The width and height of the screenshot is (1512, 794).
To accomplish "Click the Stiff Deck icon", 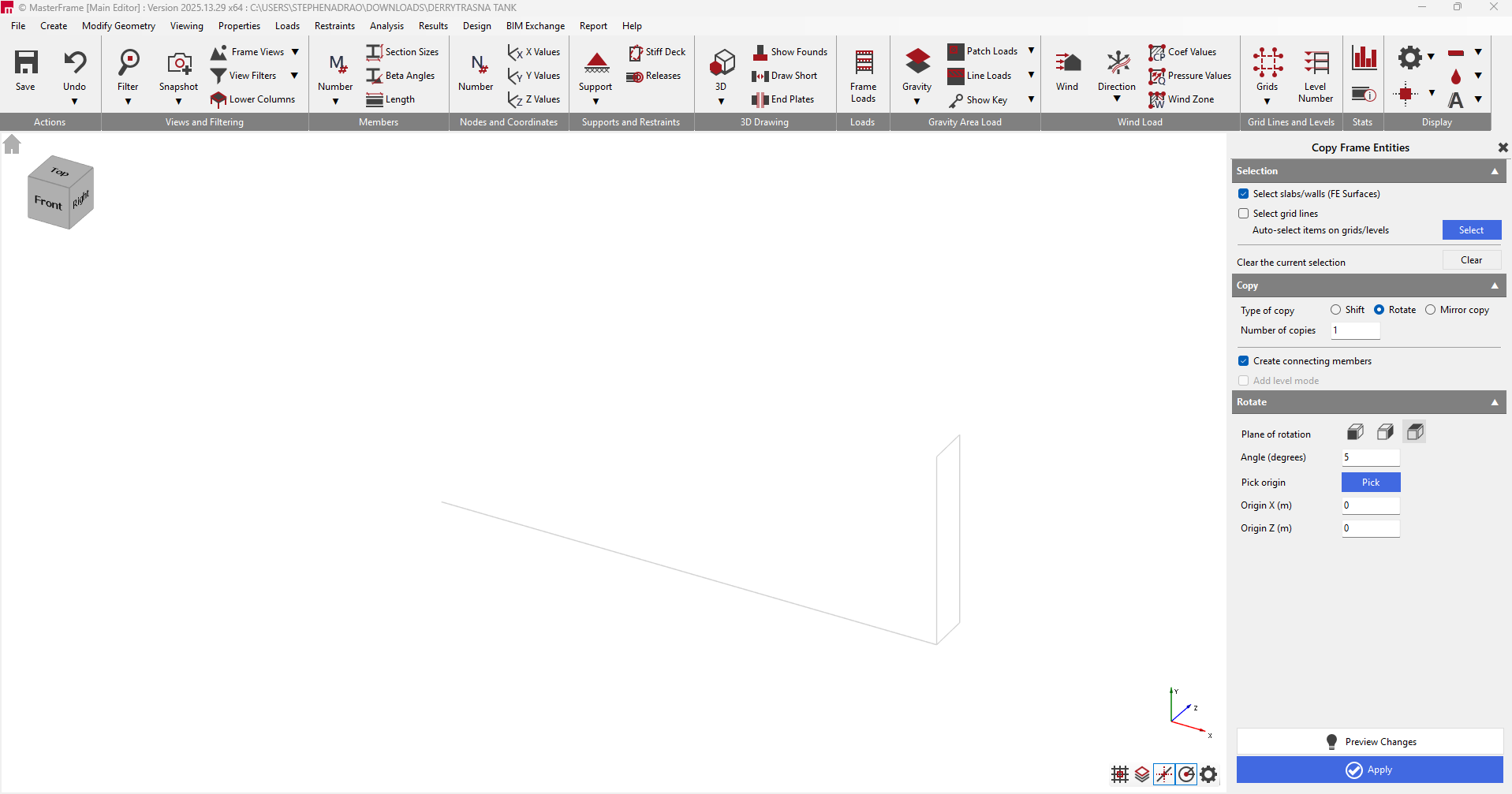I will click(x=636, y=53).
